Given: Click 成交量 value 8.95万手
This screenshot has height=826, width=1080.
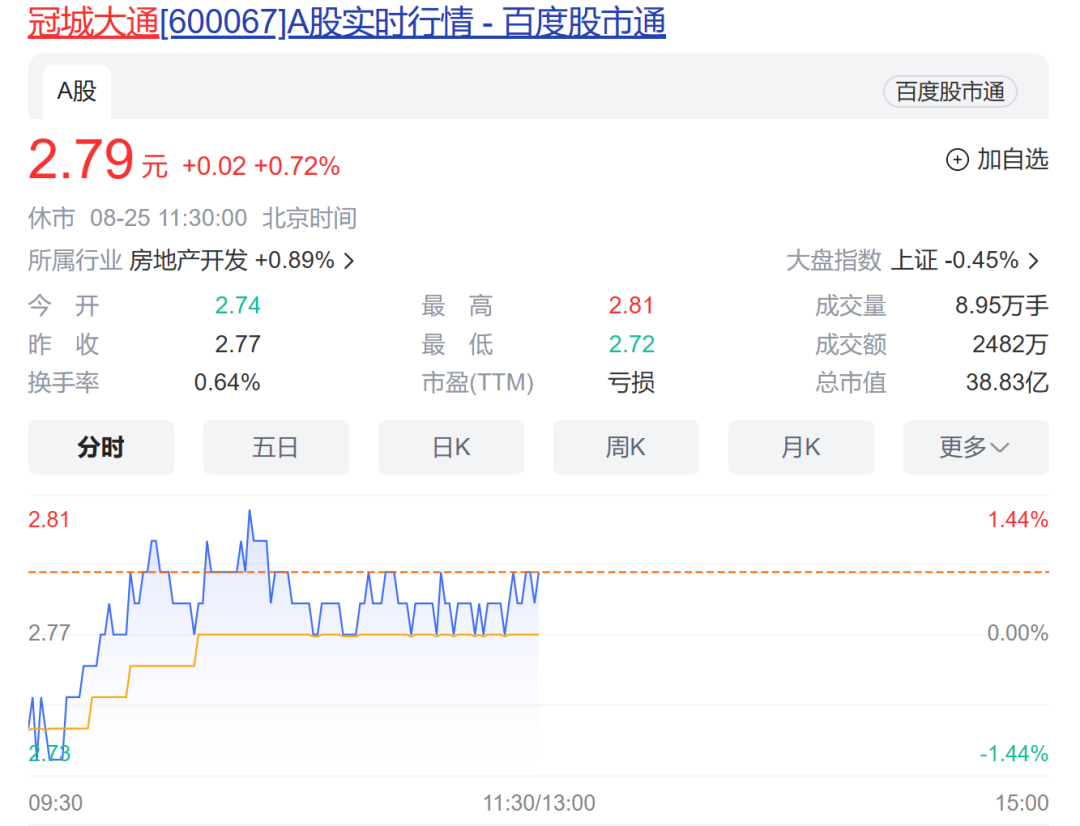Looking at the screenshot, I should (x=1001, y=305).
